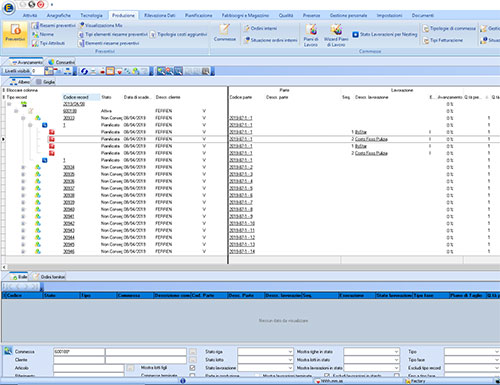
Task: Click the Cliente code input field
Action: click(x=79, y=360)
